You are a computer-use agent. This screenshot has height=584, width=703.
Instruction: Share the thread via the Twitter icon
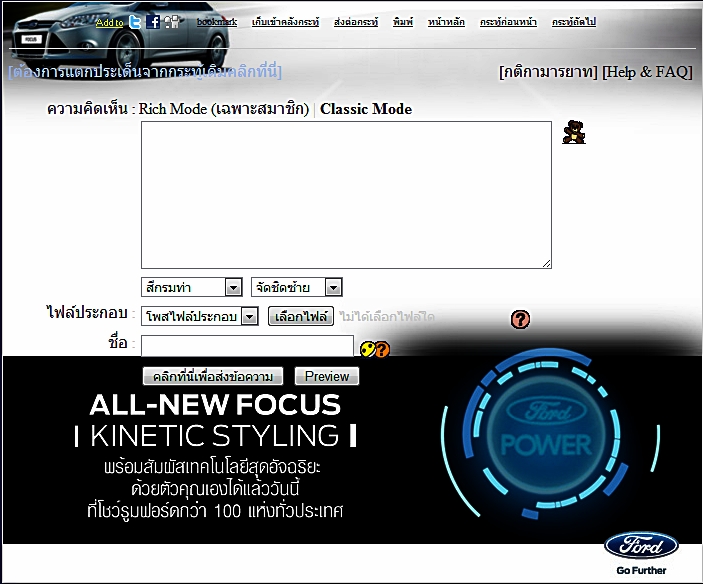point(135,22)
